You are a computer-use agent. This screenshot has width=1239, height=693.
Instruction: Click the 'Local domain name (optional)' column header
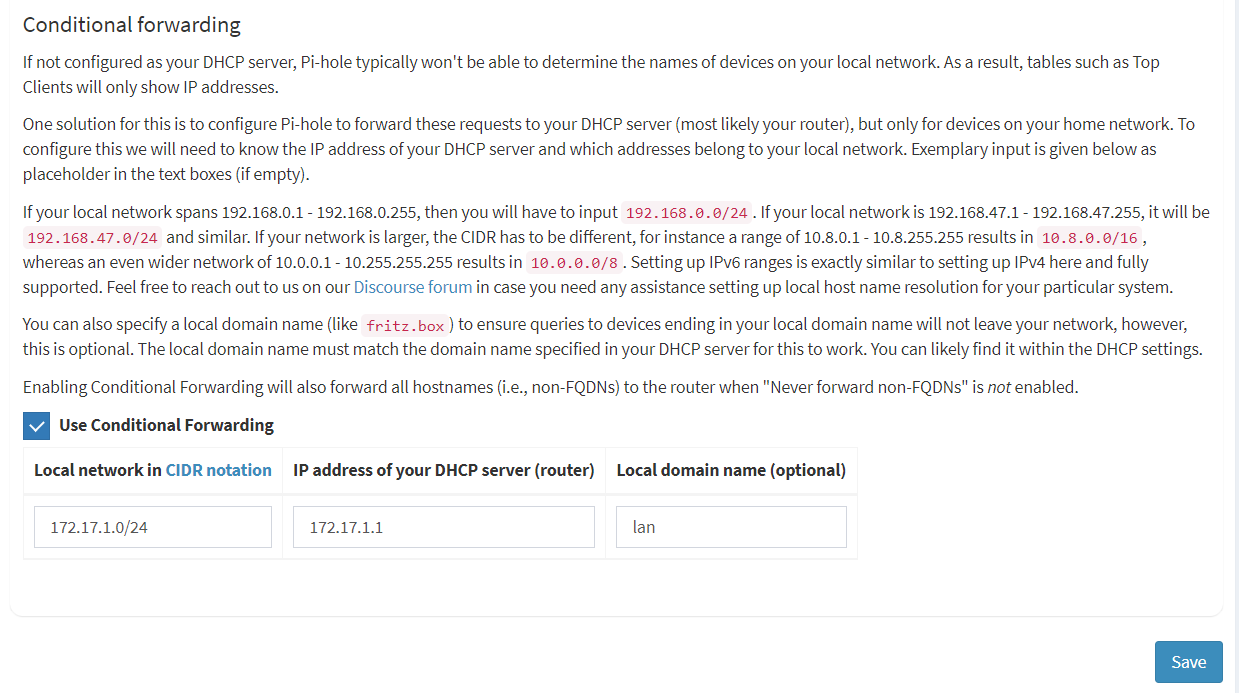[731, 470]
